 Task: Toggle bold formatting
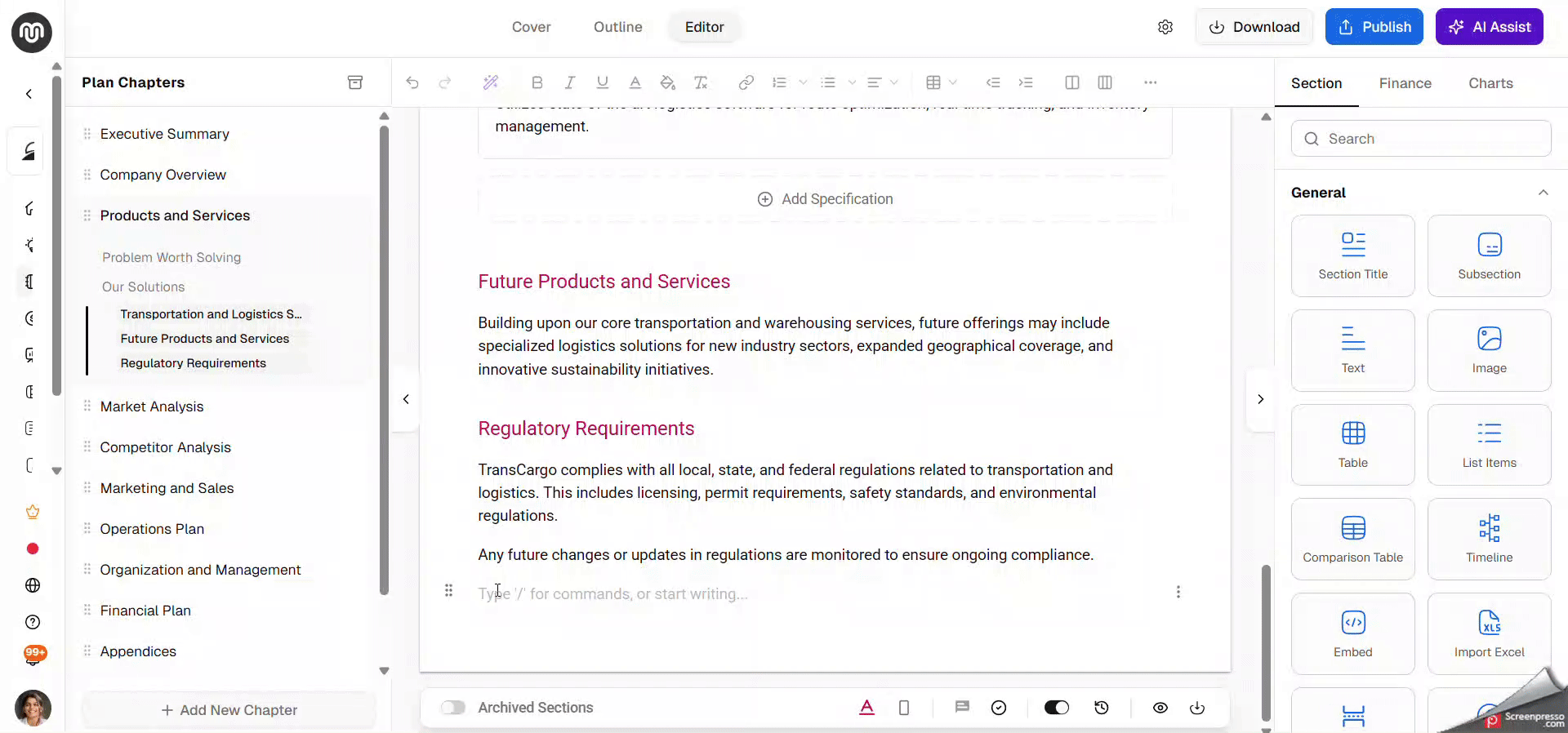click(537, 82)
